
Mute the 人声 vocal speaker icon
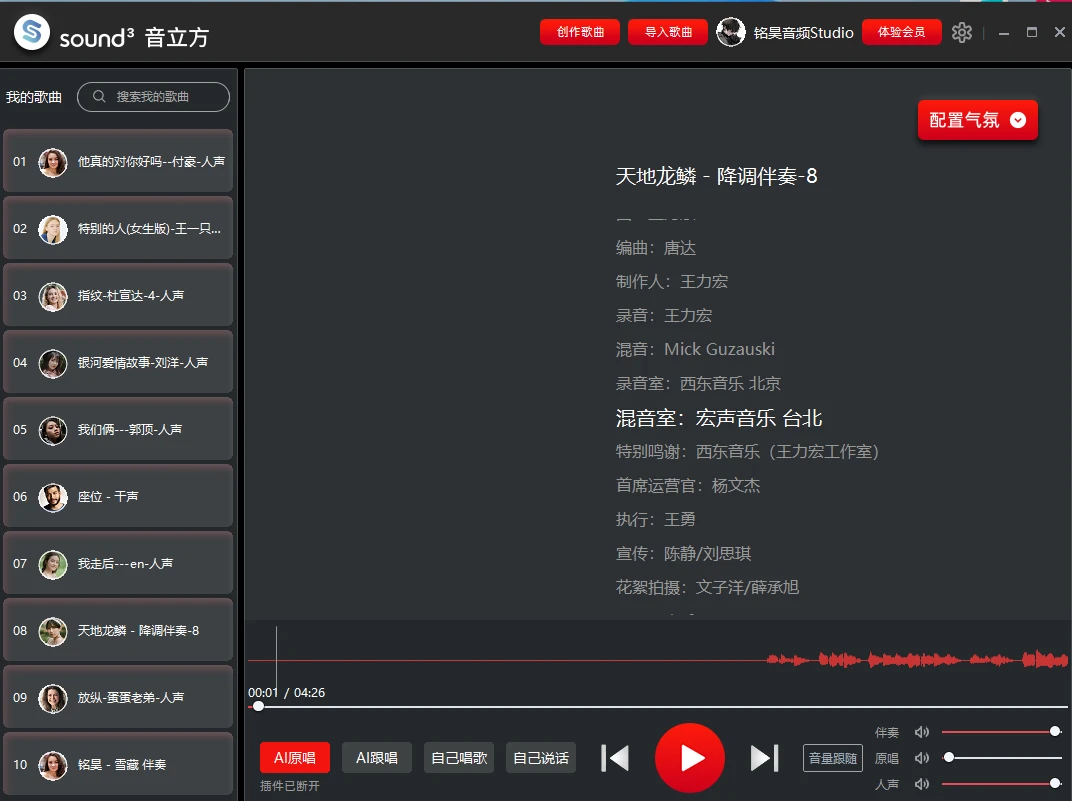click(x=921, y=784)
